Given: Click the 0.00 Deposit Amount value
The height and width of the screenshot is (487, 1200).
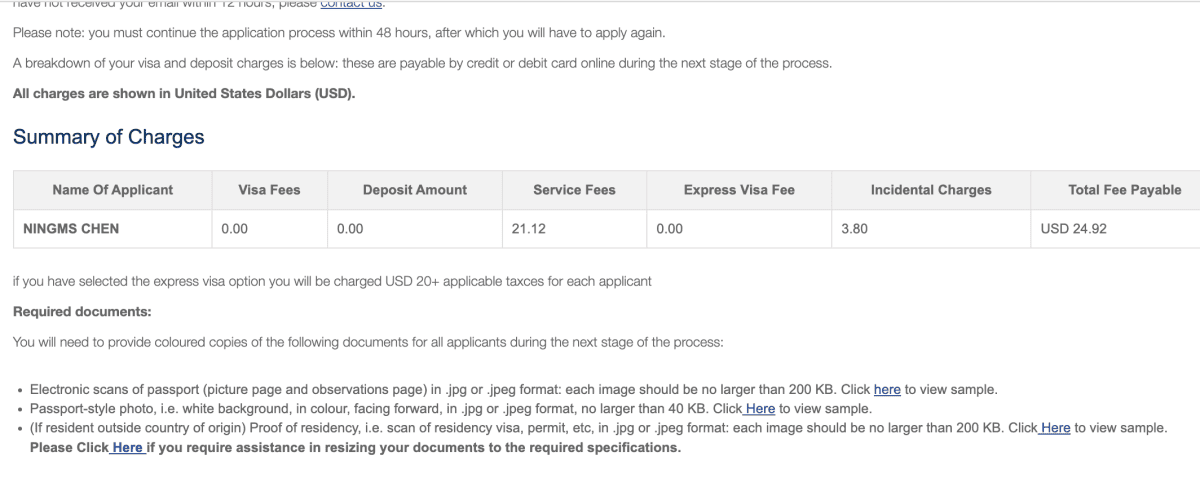Looking at the screenshot, I should pyautogui.click(x=350, y=229).
